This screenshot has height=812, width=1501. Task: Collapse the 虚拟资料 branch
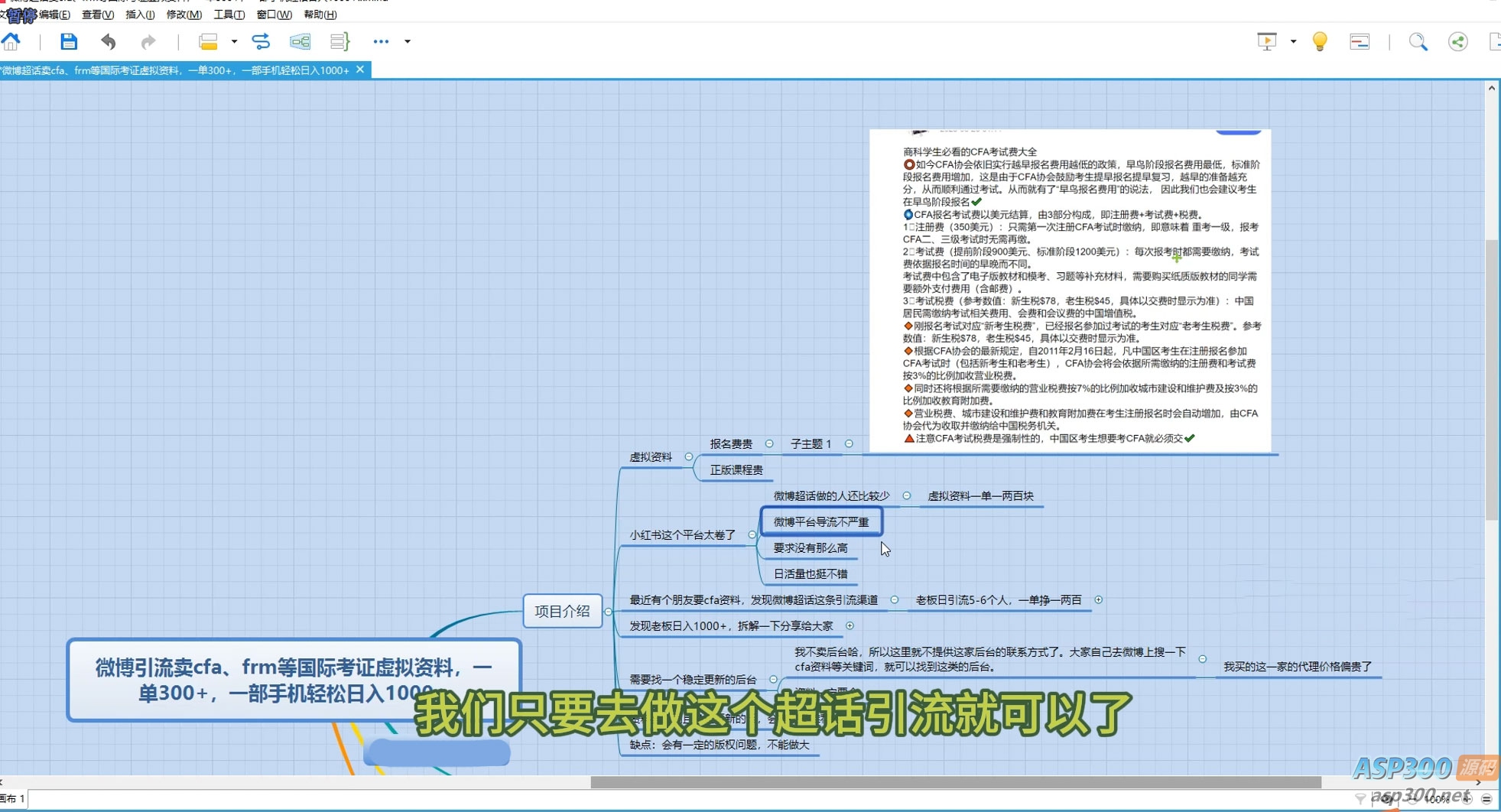pyautogui.click(x=689, y=456)
